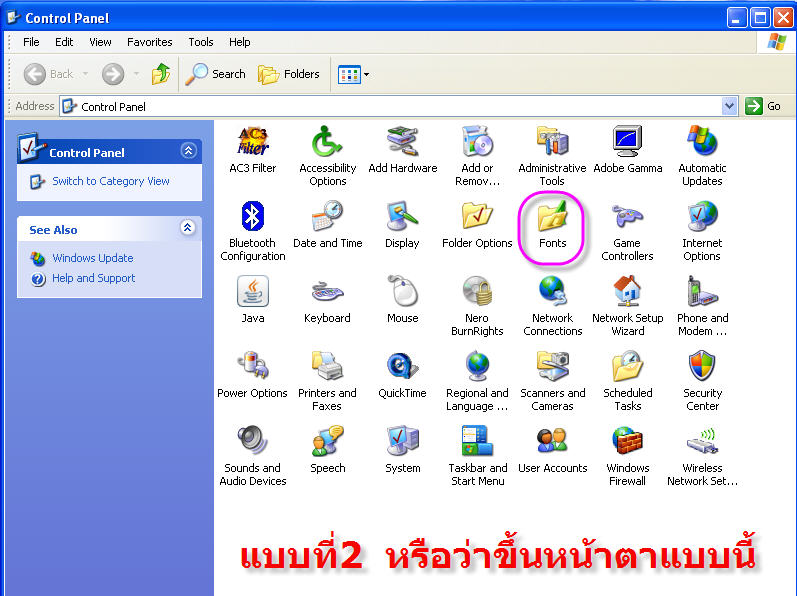Go up one folder level
The height and width of the screenshot is (596, 797).
click(161, 74)
